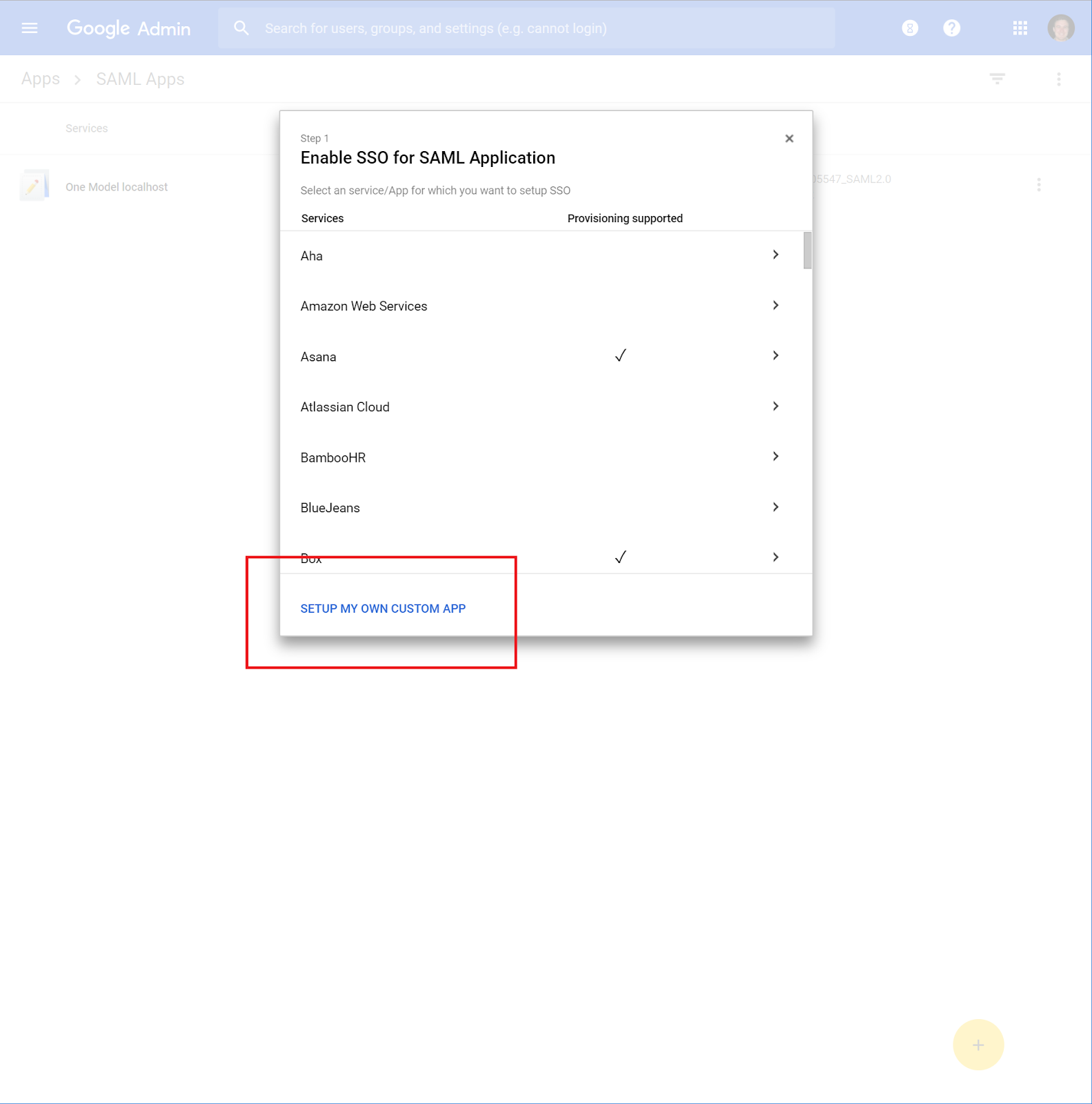Viewport: 1092px width, 1104px height.
Task: Click the Box provisioning checkmark
Action: 620,557
